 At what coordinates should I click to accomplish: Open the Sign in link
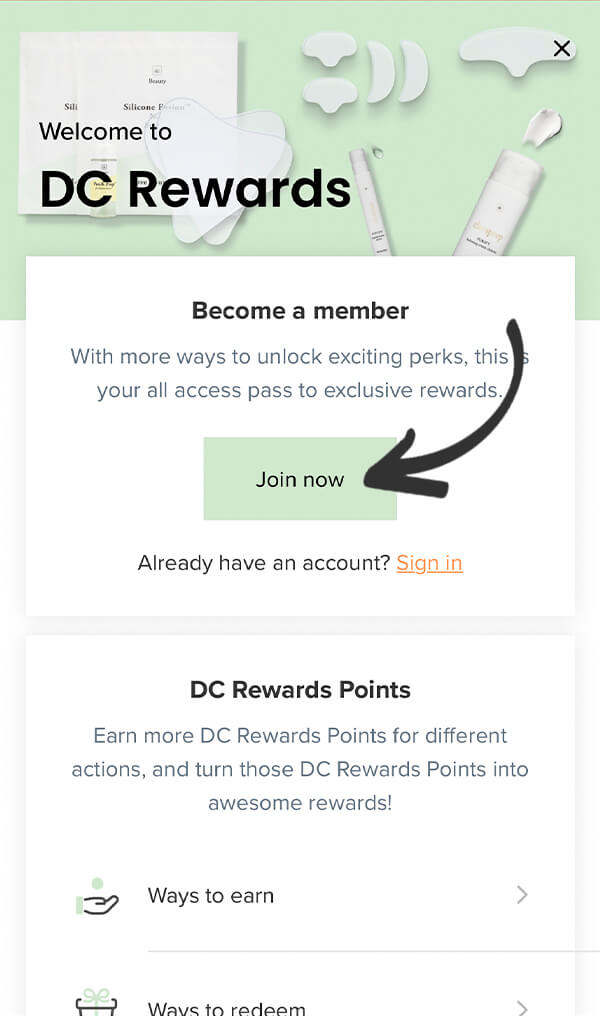[429, 563]
